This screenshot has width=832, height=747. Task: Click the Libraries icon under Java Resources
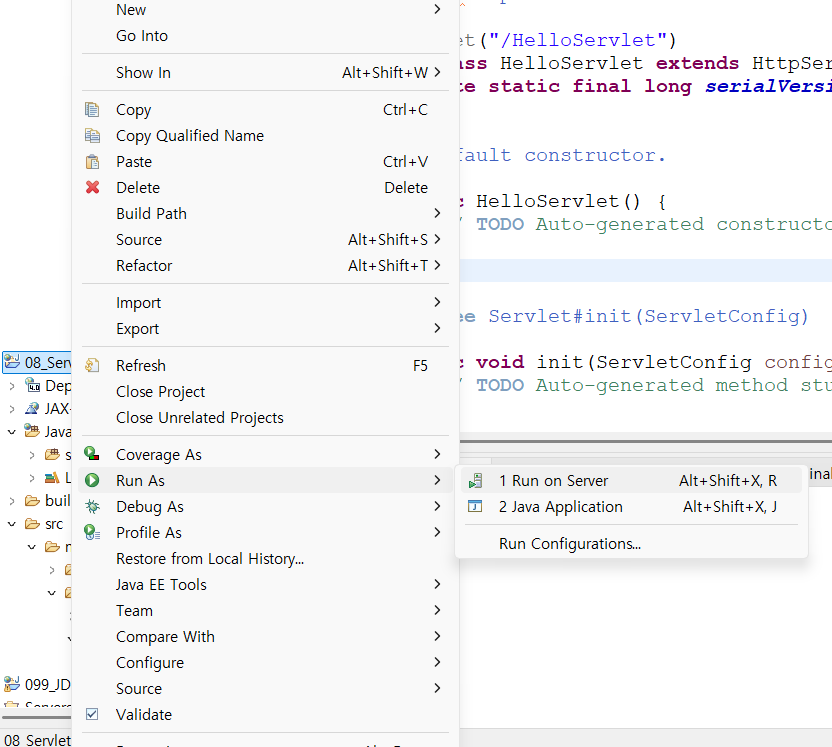coord(52,477)
